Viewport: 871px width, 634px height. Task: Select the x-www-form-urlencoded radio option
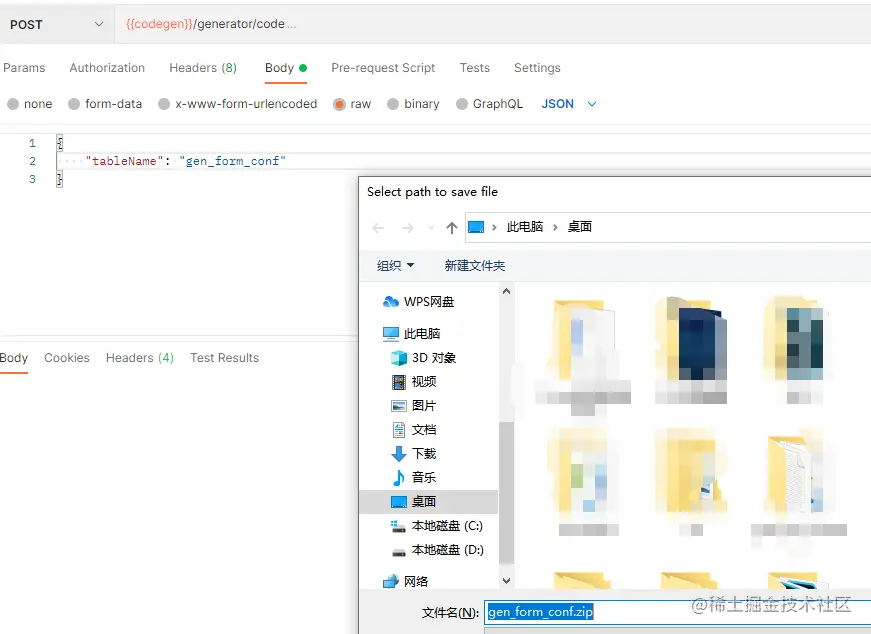(164, 104)
